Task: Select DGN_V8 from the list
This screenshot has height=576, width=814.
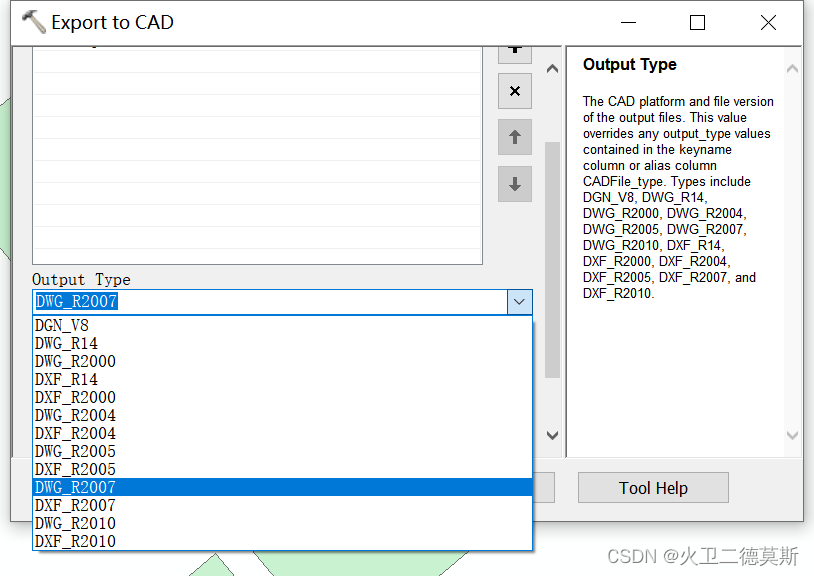Action: click(x=282, y=325)
